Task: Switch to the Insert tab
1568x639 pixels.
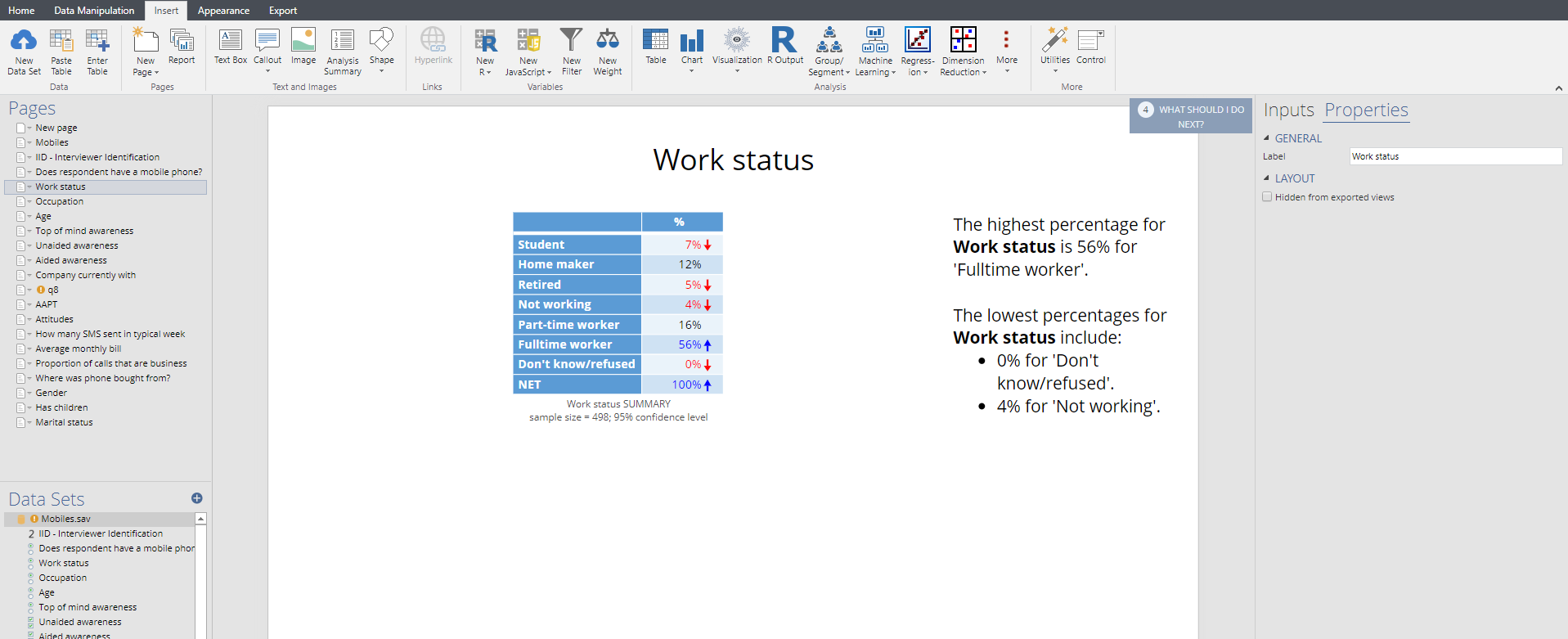Action: pos(166,11)
